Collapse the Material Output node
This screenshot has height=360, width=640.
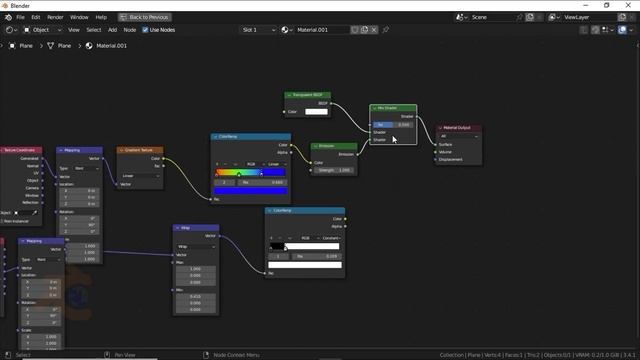440,128
